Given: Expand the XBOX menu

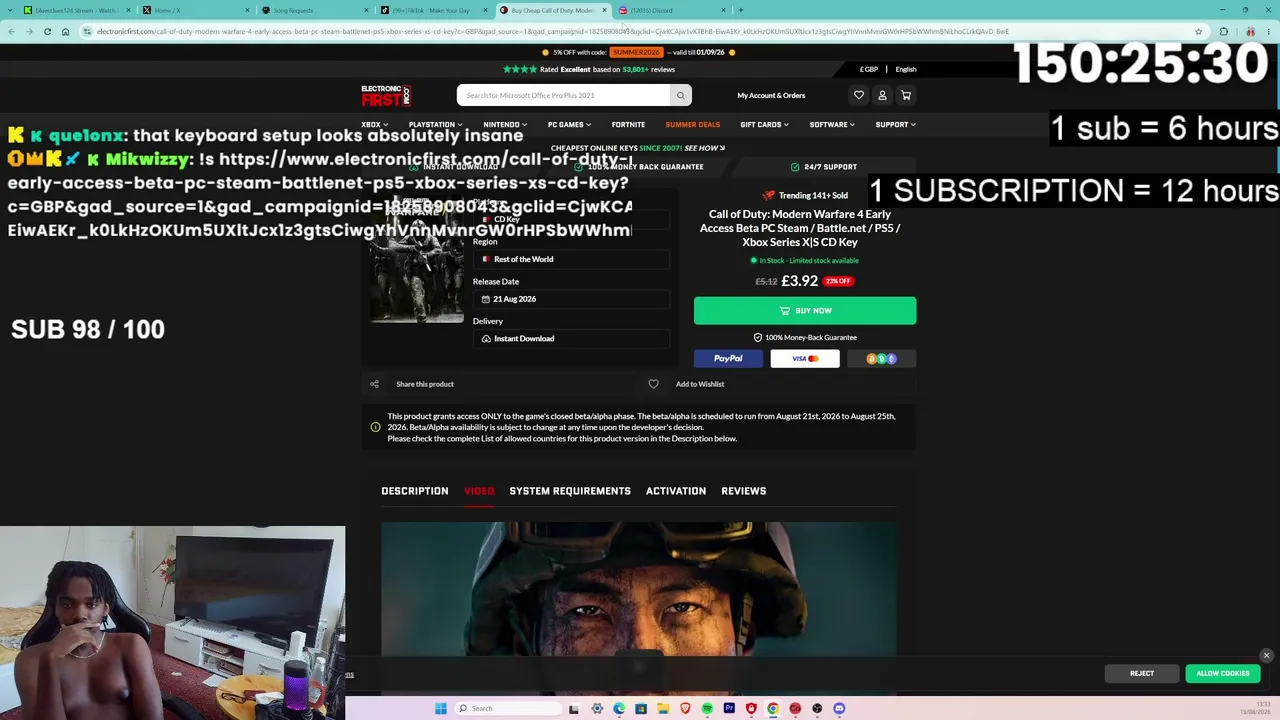Looking at the screenshot, I should pos(374,124).
